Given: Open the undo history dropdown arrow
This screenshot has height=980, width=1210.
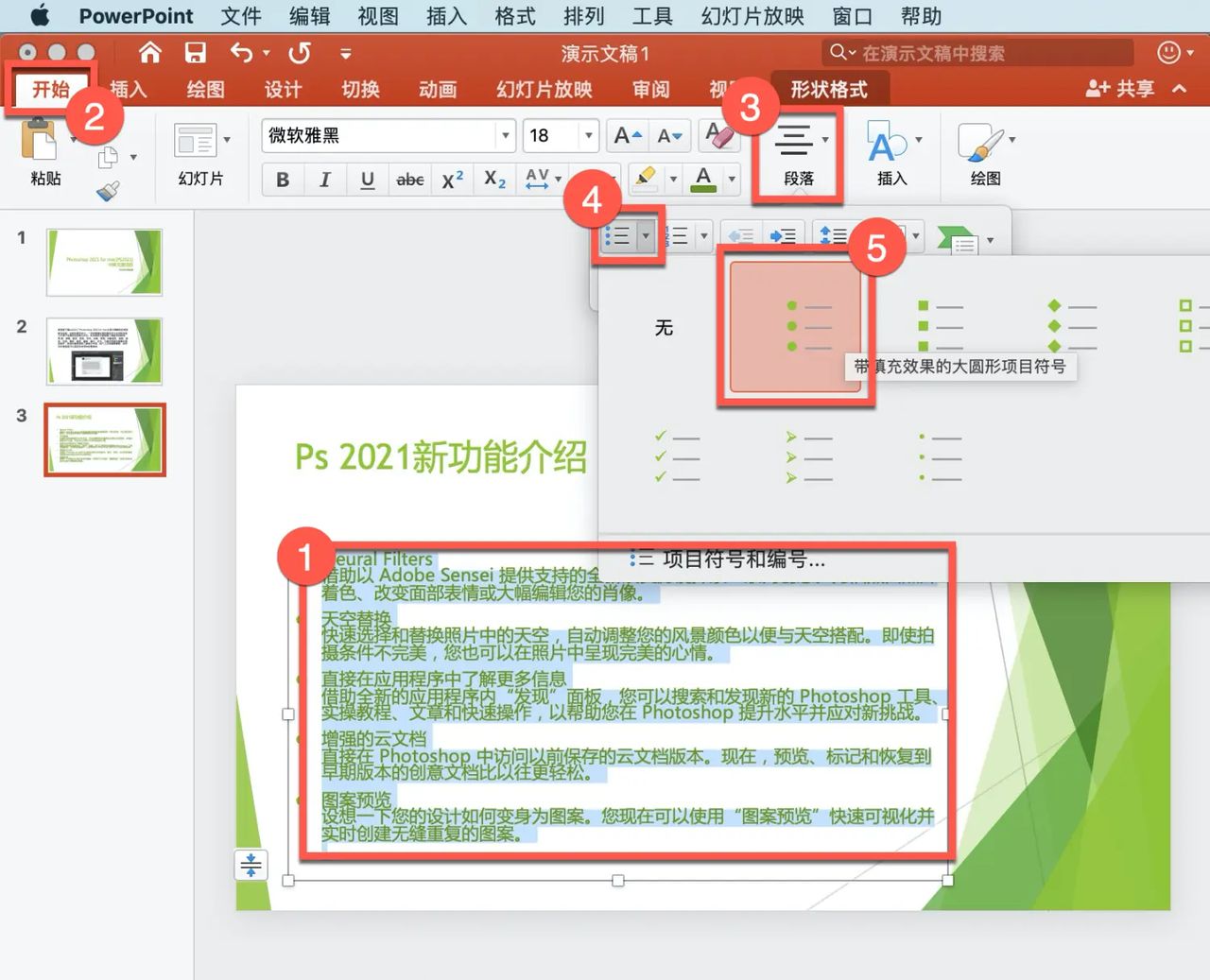Looking at the screenshot, I should tap(267, 54).
